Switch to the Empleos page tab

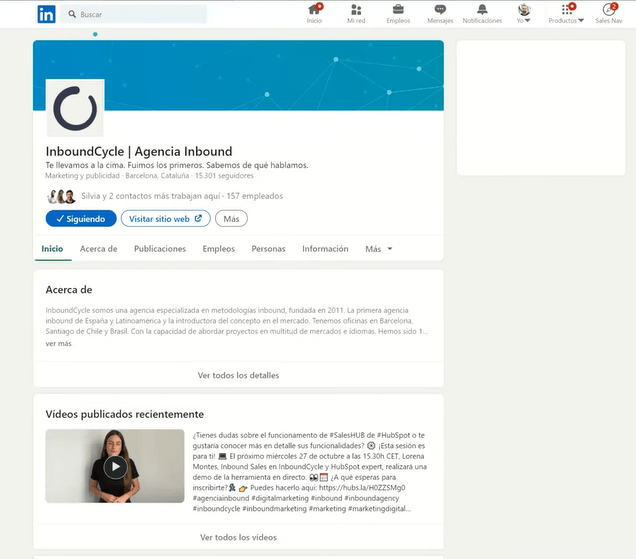click(x=219, y=249)
